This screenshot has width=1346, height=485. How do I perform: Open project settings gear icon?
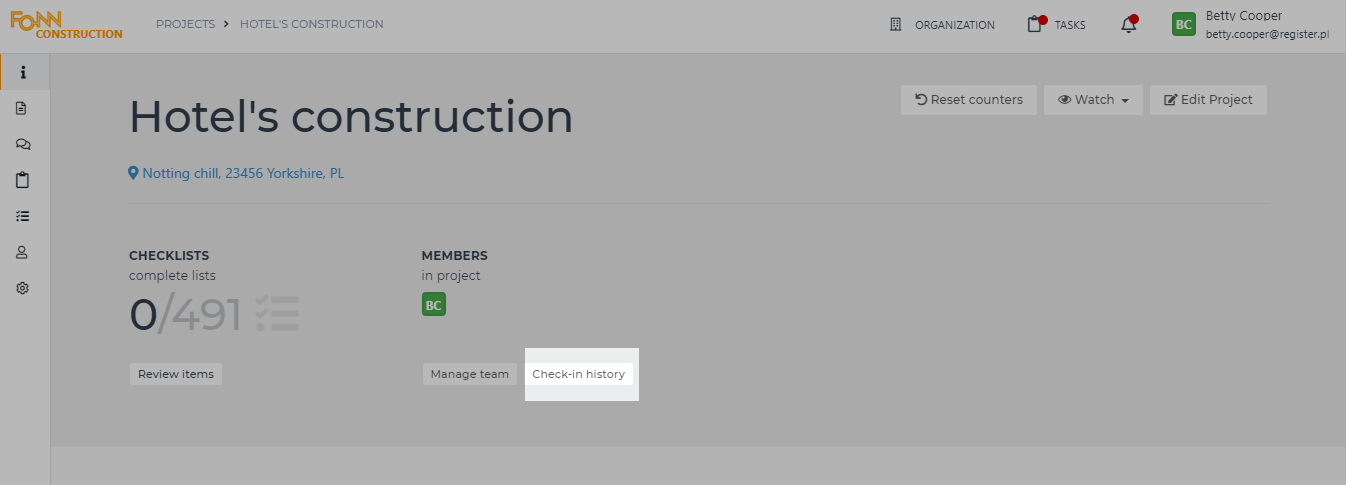tap(22, 288)
